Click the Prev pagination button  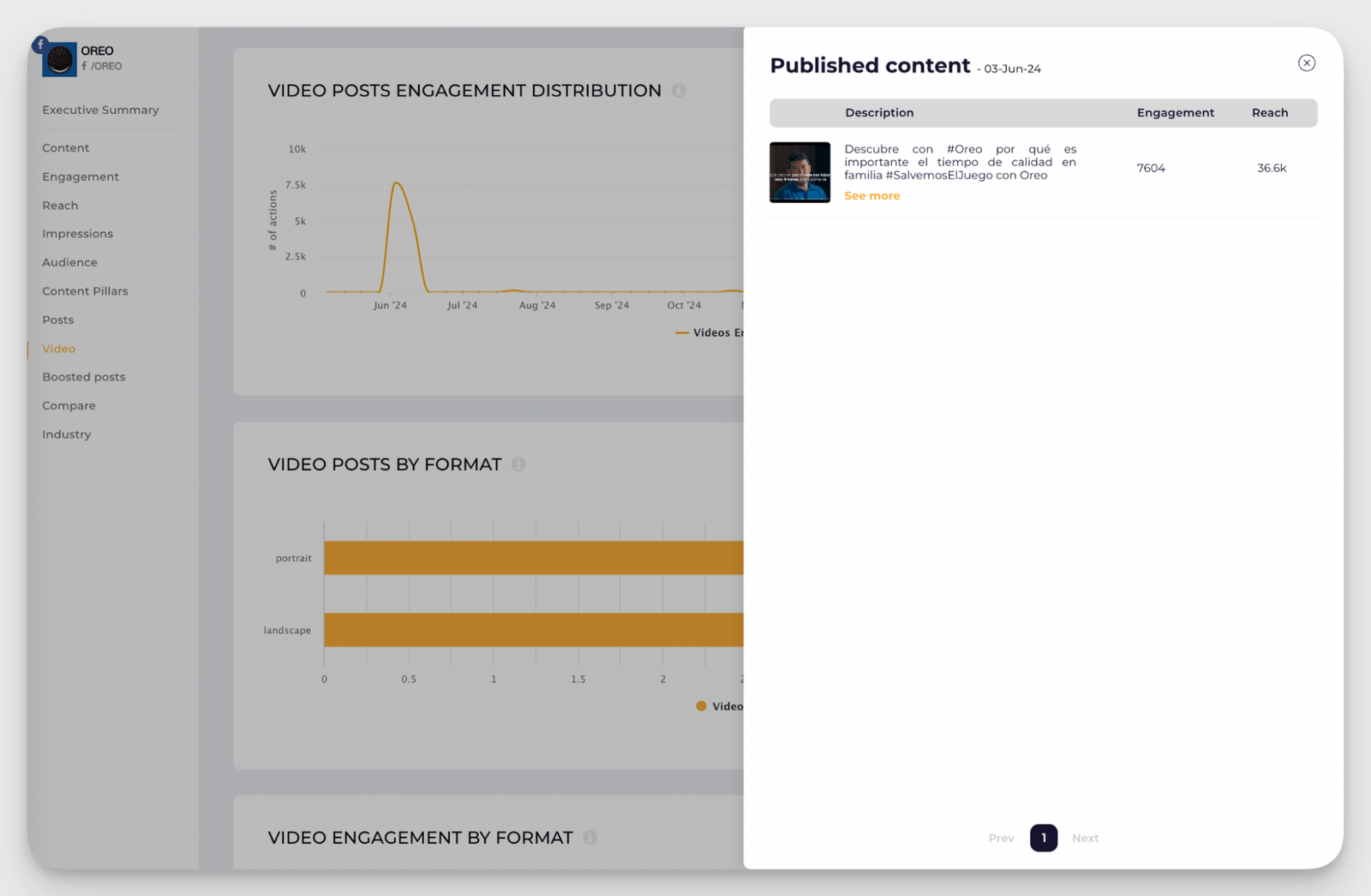coord(1001,838)
